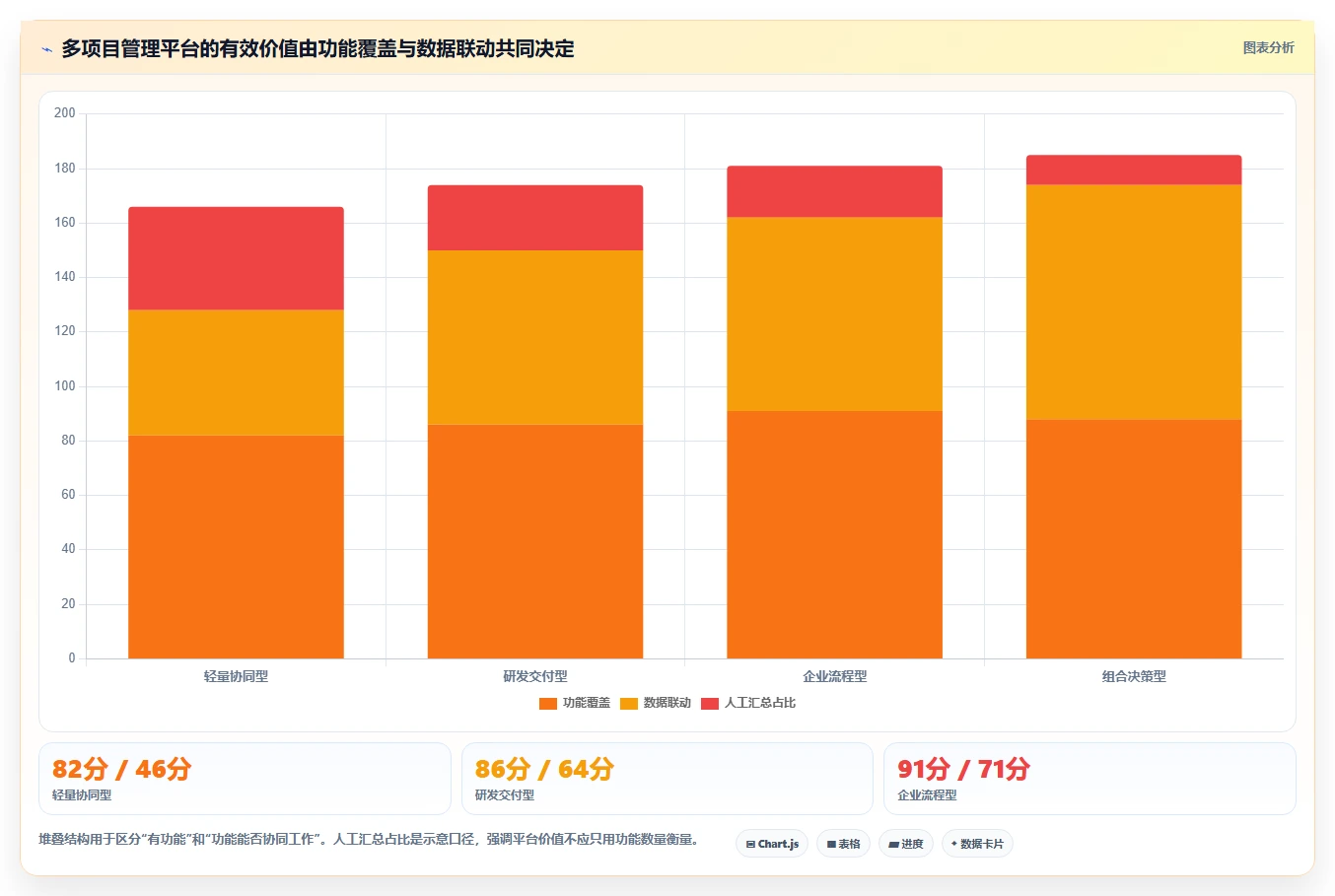1335x896 pixels.
Task: Click the orange segment of 轻量协同型 bar
Action: pyautogui.click(x=236, y=547)
